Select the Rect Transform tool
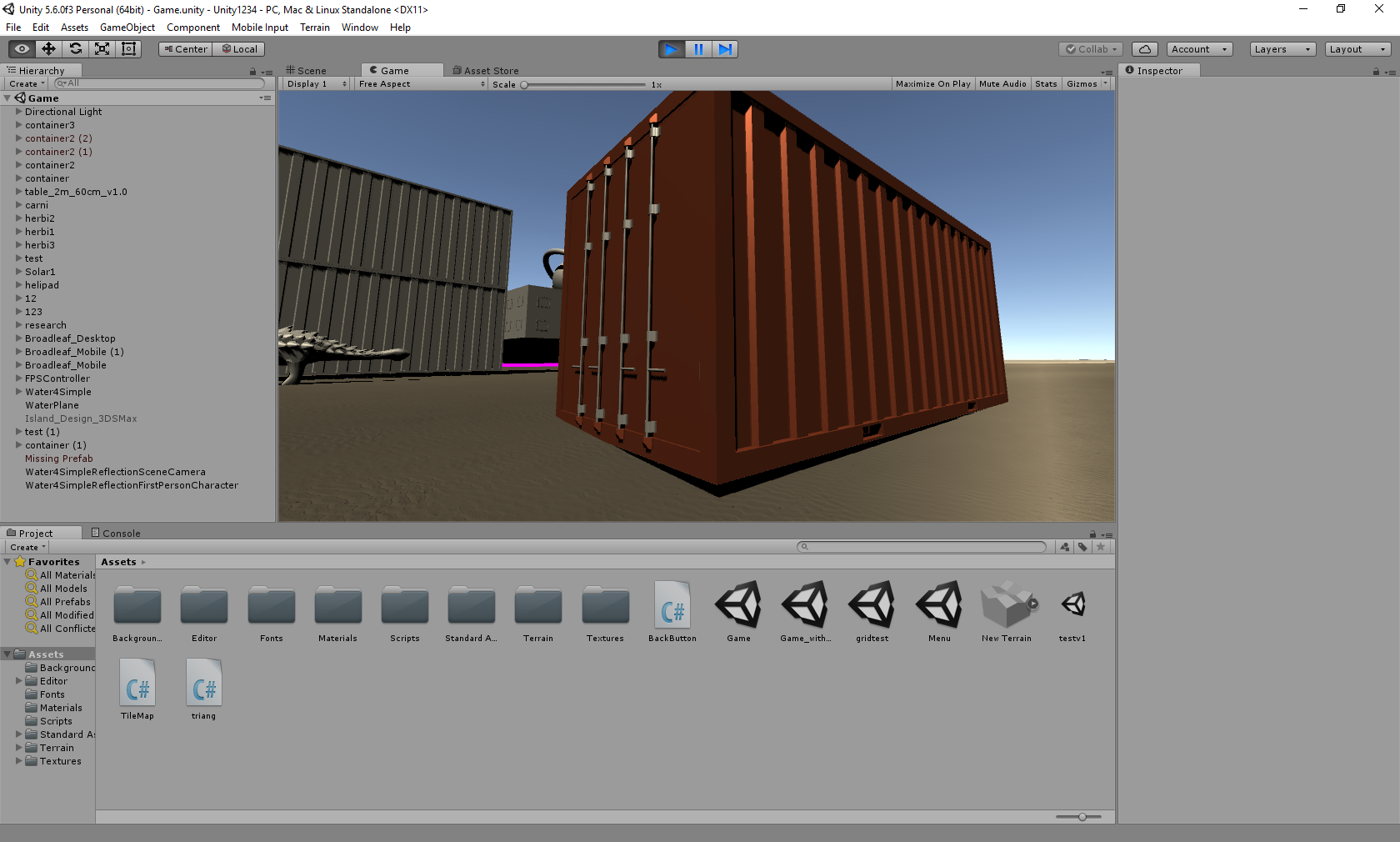The image size is (1400, 842). click(129, 49)
